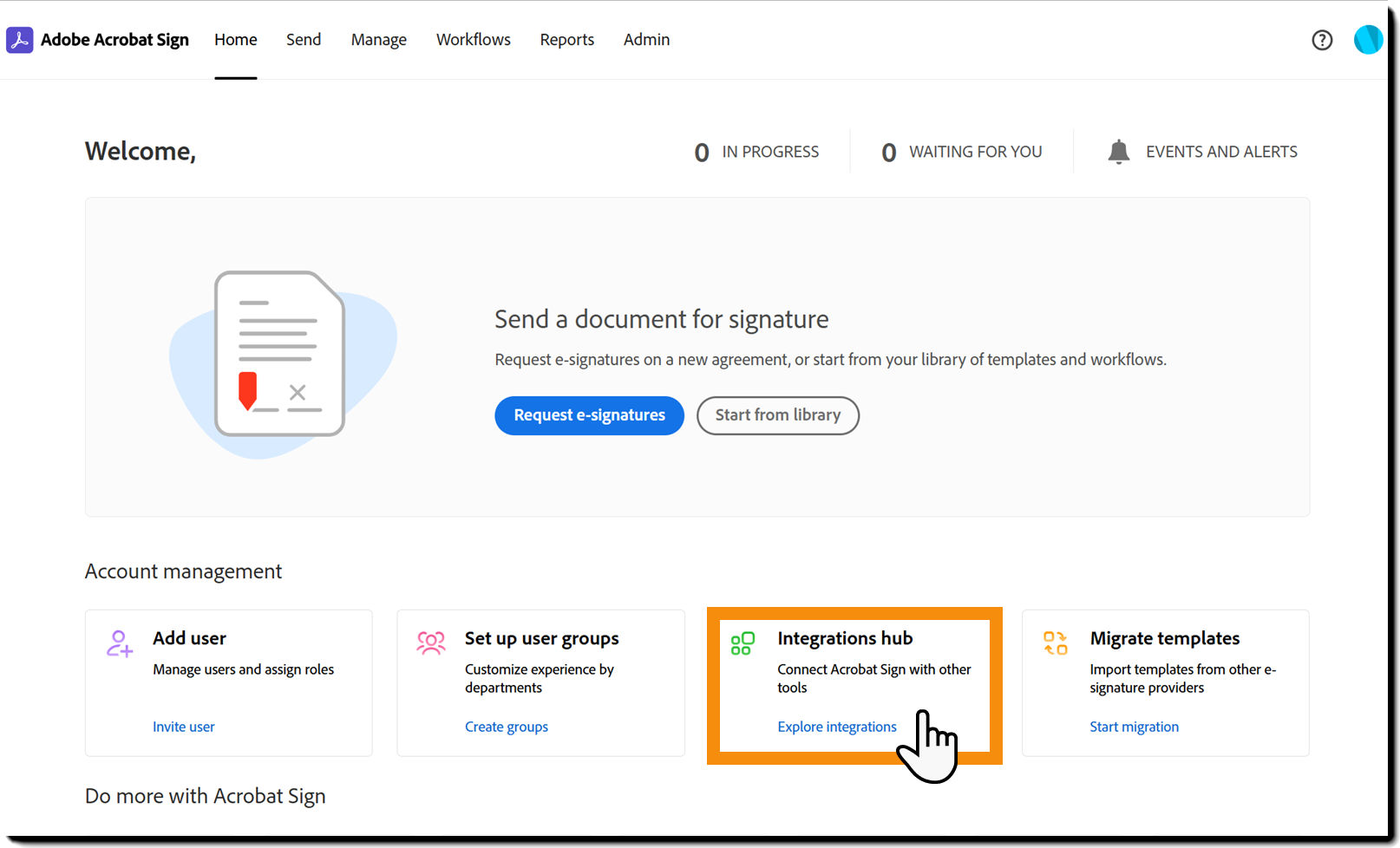Open the help question mark icon
The width and height of the screenshot is (1400, 848).
coord(1322,40)
